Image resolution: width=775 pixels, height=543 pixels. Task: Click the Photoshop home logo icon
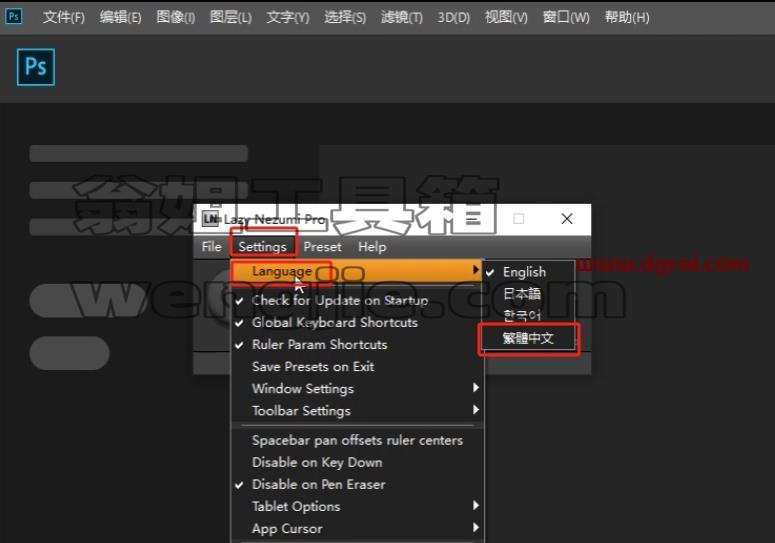(x=36, y=67)
